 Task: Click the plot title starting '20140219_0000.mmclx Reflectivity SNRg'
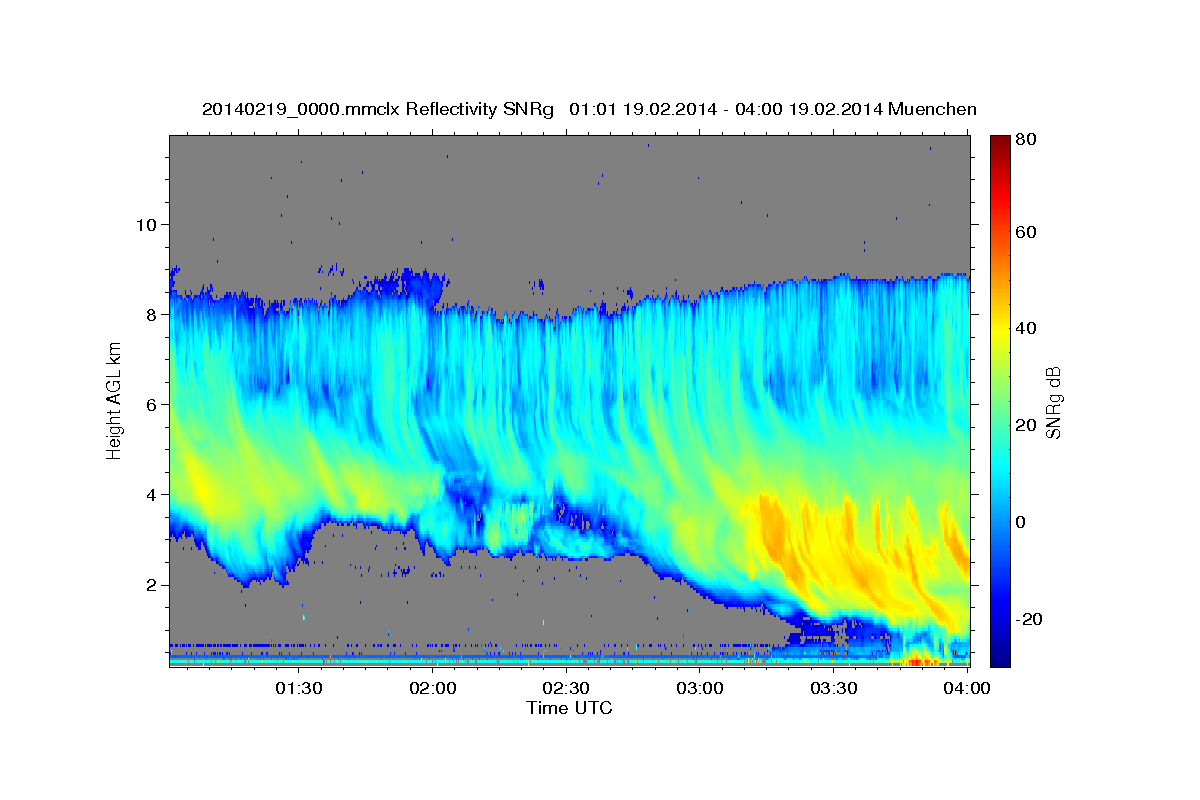coord(589,109)
